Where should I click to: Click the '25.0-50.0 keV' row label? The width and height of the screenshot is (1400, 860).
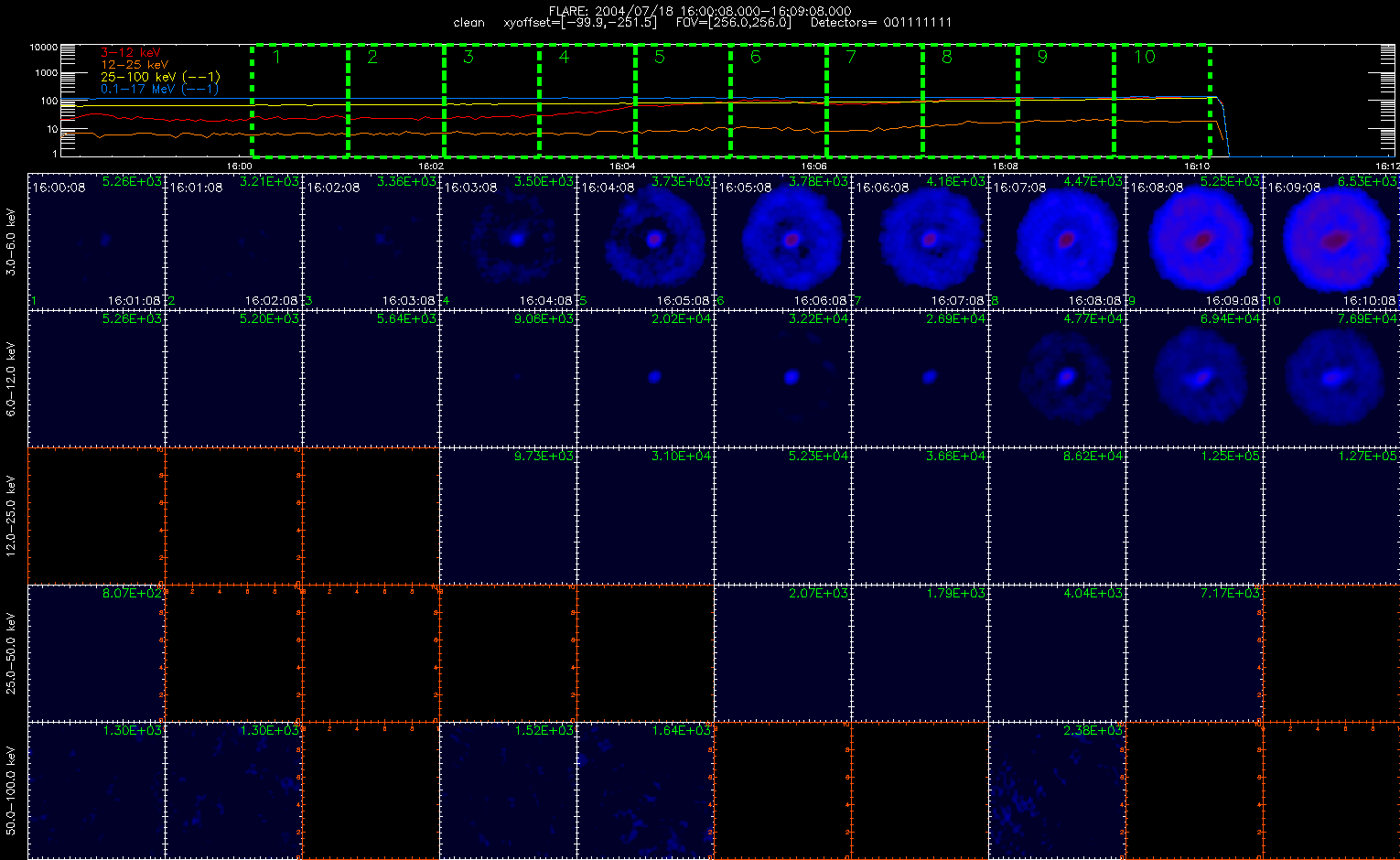[x=11, y=652]
